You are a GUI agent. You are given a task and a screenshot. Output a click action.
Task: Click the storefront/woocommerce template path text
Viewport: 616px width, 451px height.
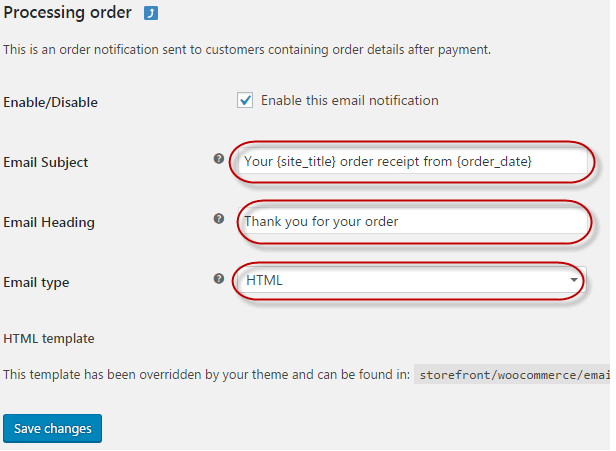point(514,375)
